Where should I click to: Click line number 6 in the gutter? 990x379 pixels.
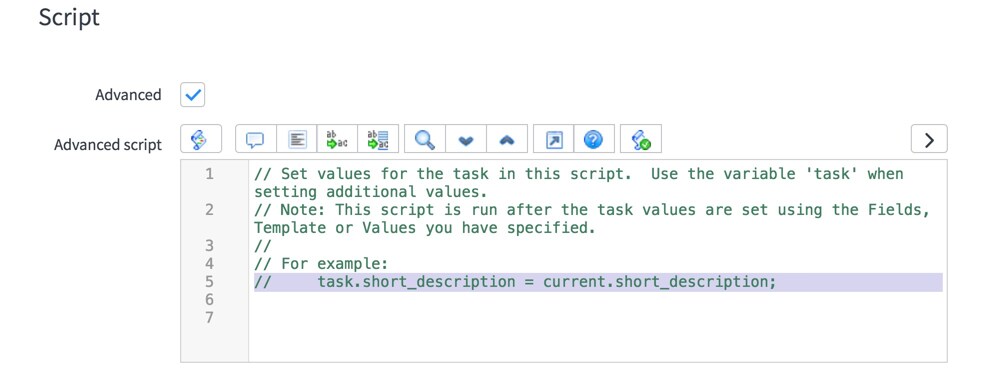[209, 299]
